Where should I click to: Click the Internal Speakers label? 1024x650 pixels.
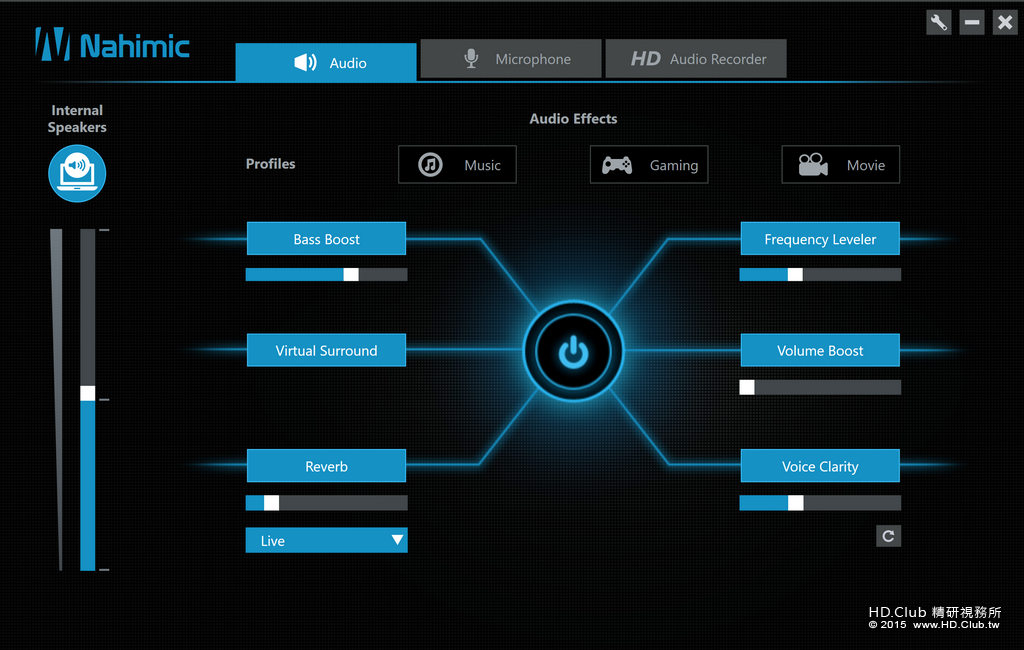pyautogui.click(x=77, y=119)
